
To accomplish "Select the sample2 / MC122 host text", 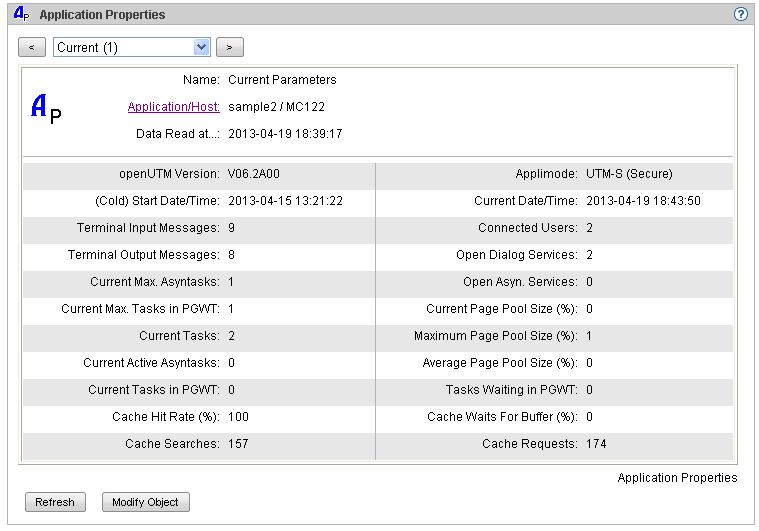I will 276,107.
